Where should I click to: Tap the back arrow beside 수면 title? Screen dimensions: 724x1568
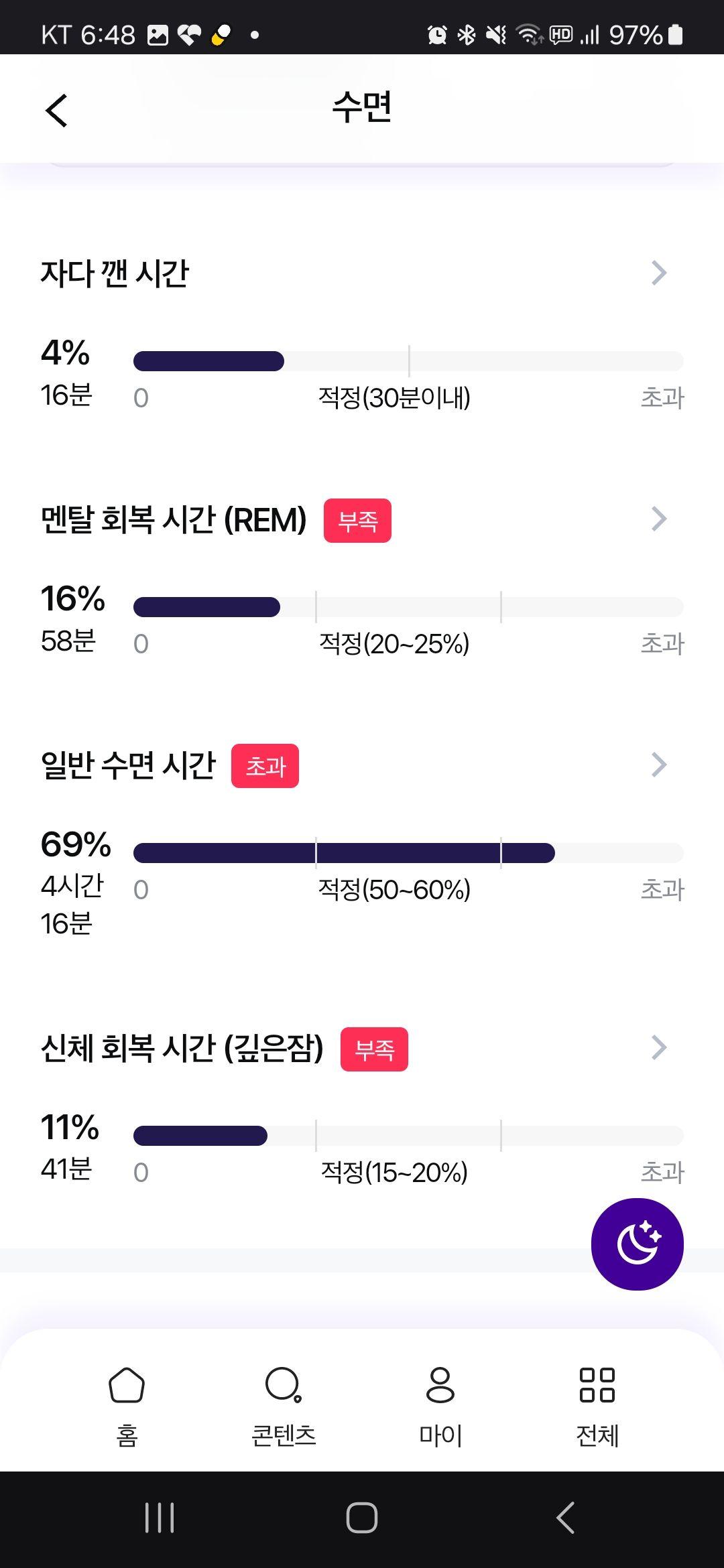tap(56, 110)
